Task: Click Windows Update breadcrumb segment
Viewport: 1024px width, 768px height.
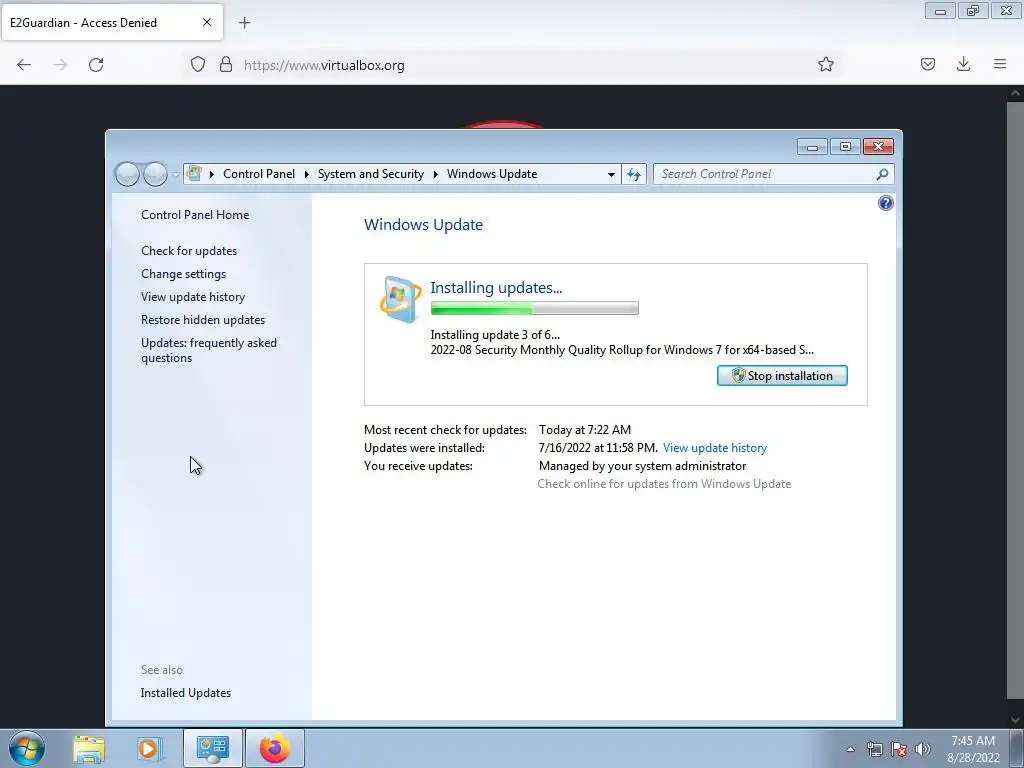Action: click(x=492, y=174)
